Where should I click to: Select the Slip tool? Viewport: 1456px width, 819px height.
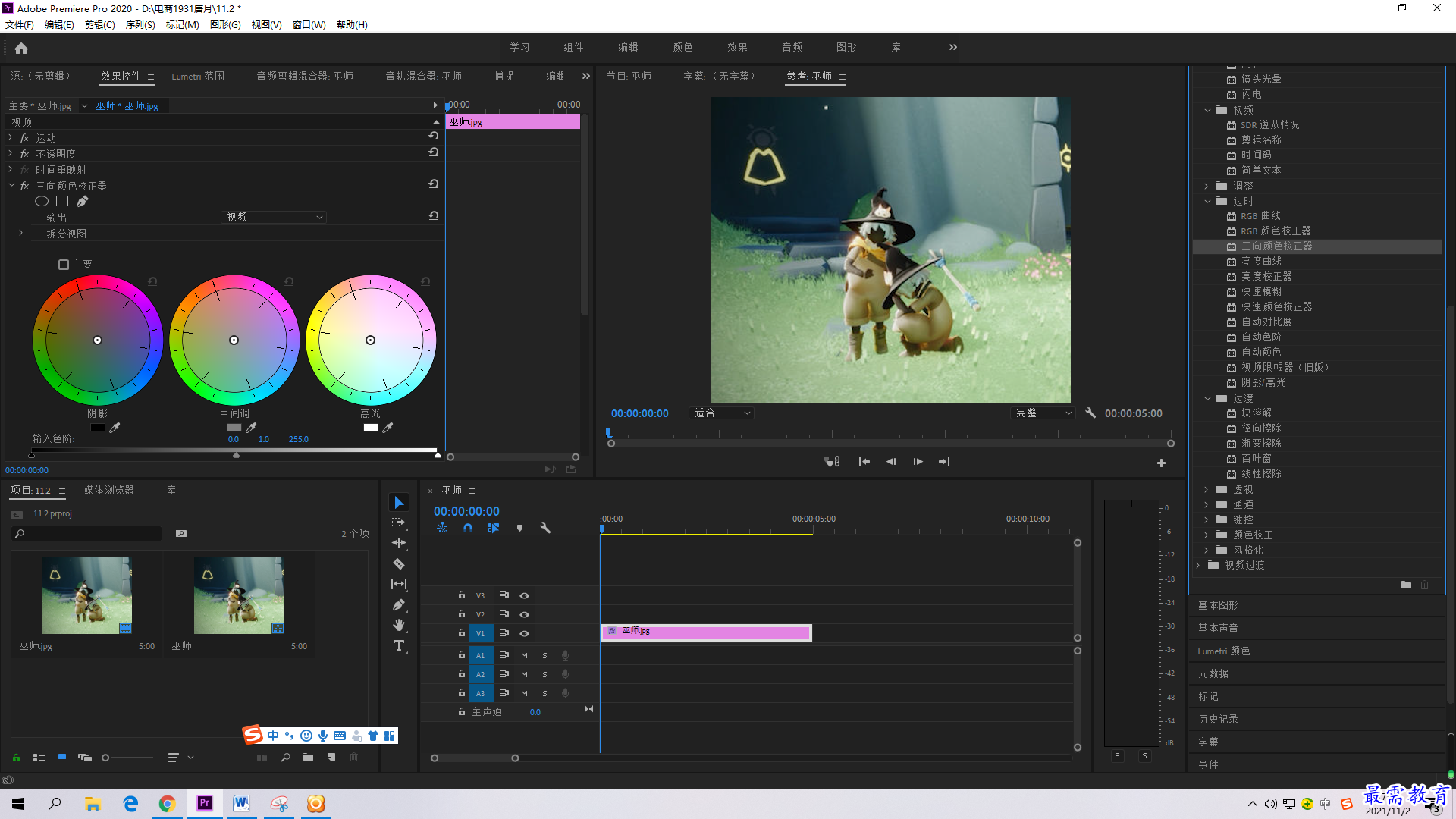[399, 584]
